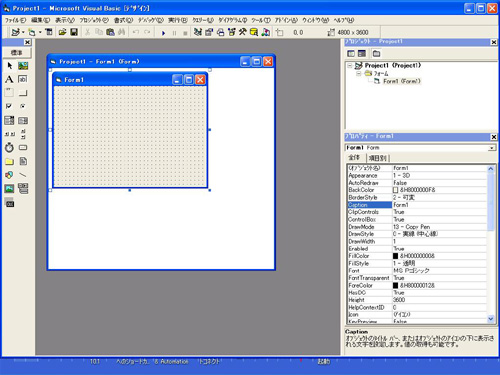Collapse the Project1 tree node
Image resolution: width=500 pixels, height=375 pixels.
(350, 66)
